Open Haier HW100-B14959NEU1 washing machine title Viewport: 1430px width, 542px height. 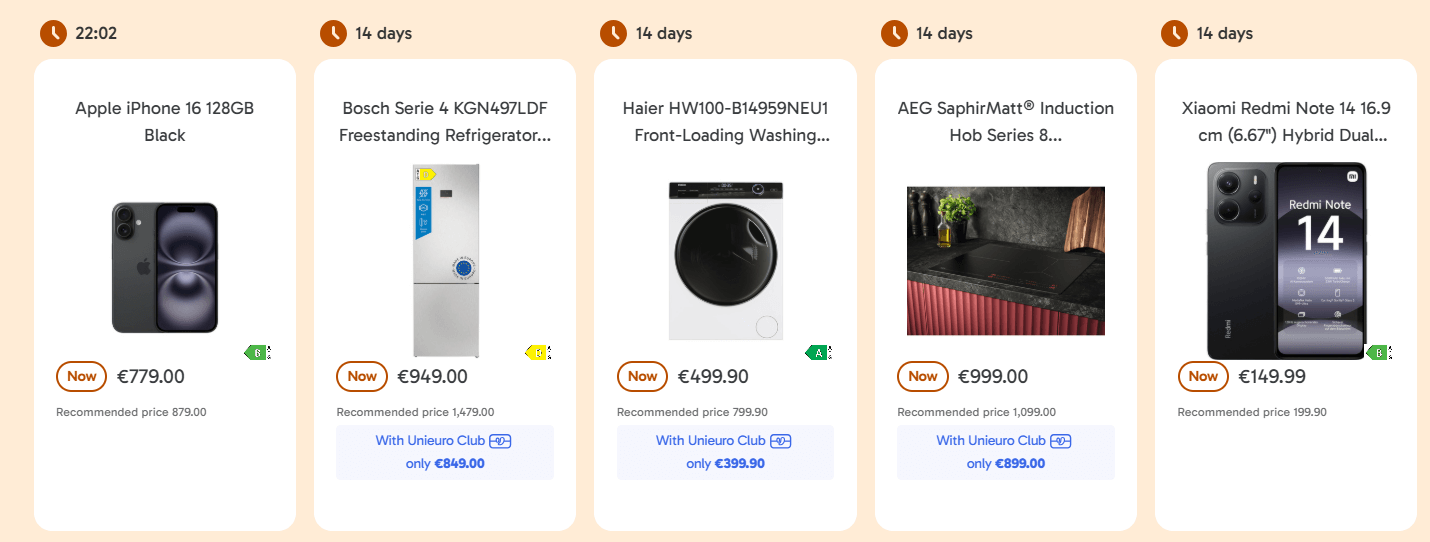click(726, 122)
